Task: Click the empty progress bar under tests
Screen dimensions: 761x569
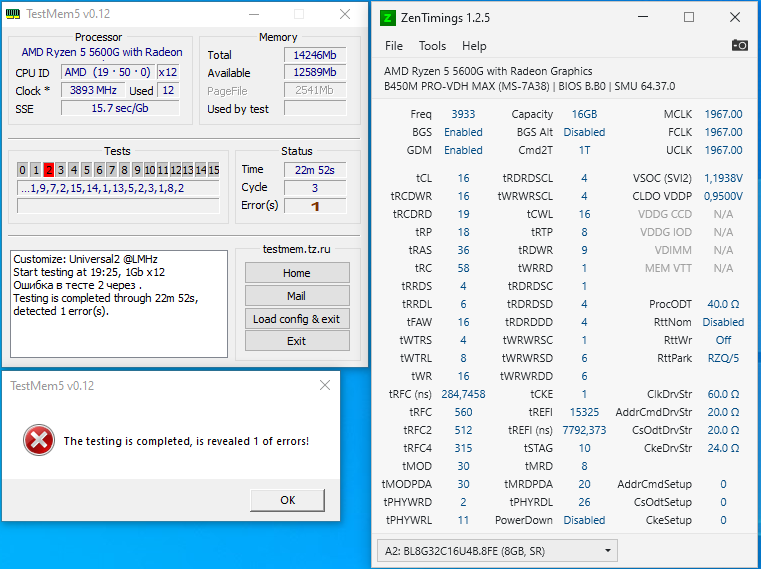Action: [x=118, y=206]
